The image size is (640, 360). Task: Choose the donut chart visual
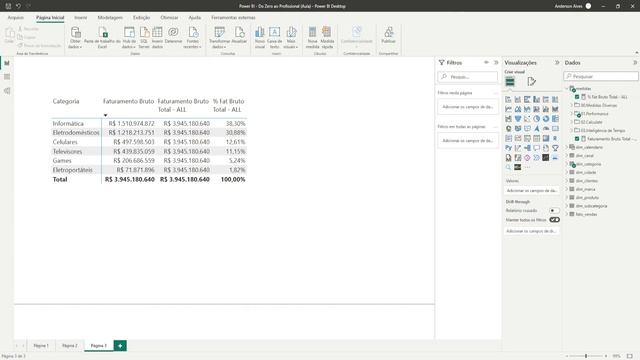pos(546,119)
